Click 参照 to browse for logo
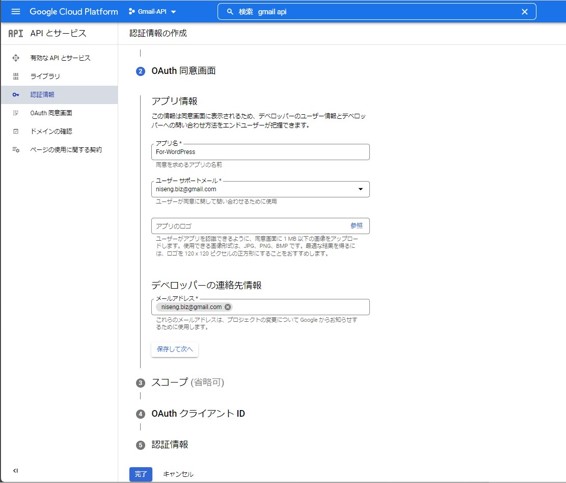The height and width of the screenshot is (483, 566). point(356,225)
